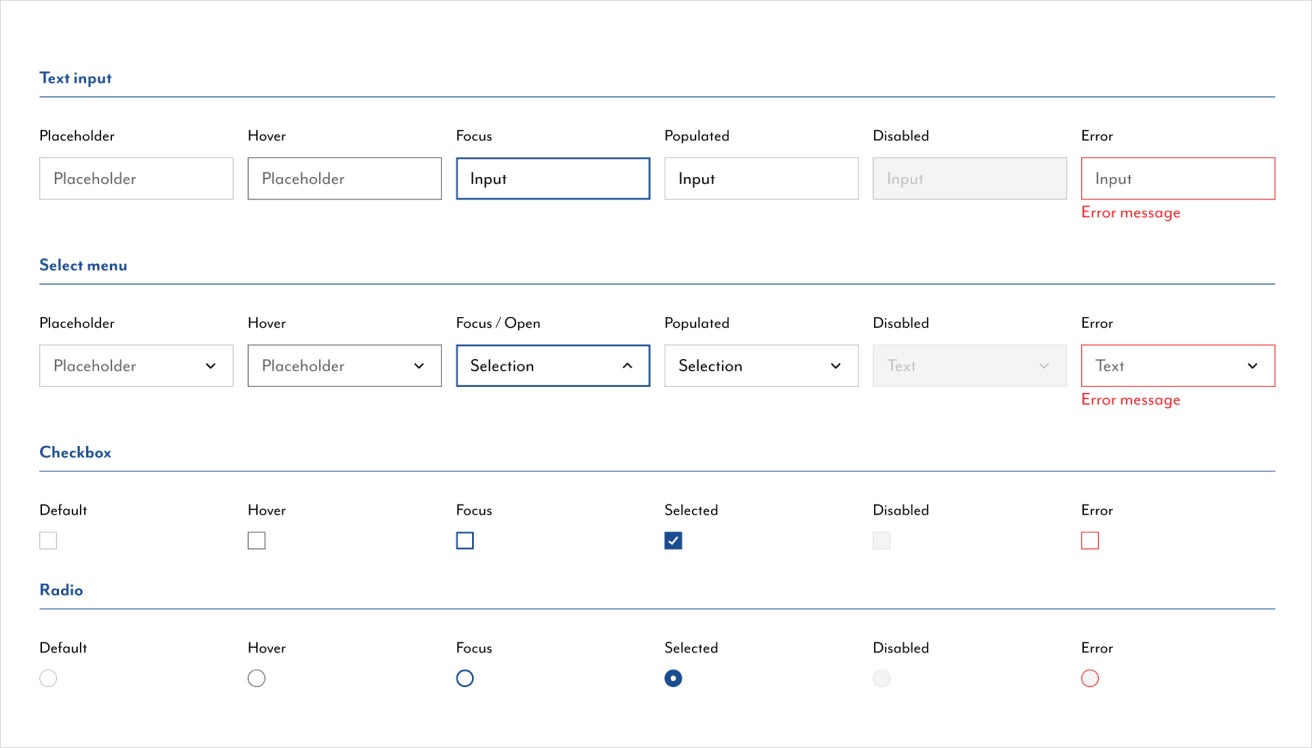The width and height of the screenshot is (1312, 748).
Task: Click the Placeholder text input field
Action: pos(136,178)
